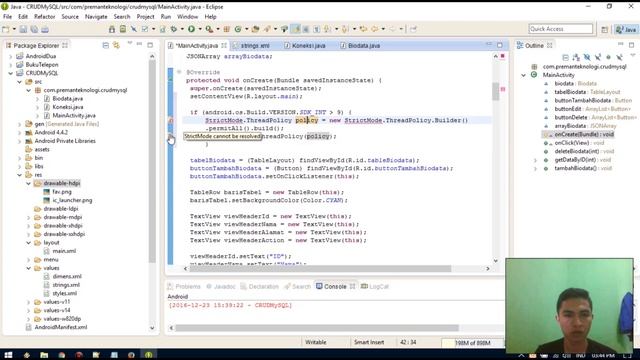Collapse the src folder
Image resolution: width=640 pixels, height=360 pixels.
tap(19, 82)
